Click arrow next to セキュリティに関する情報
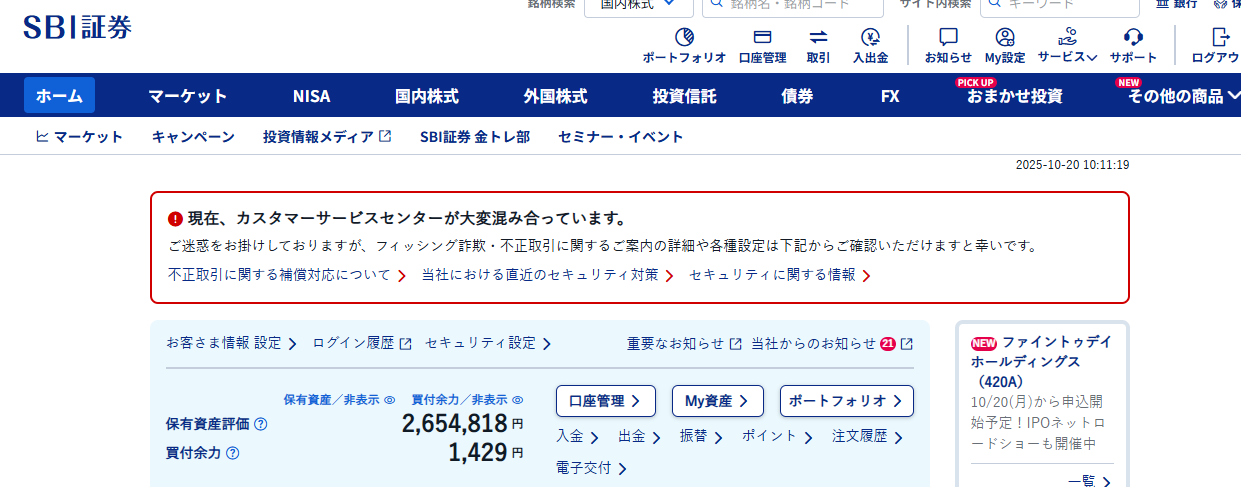 click(x=866, y=275)
